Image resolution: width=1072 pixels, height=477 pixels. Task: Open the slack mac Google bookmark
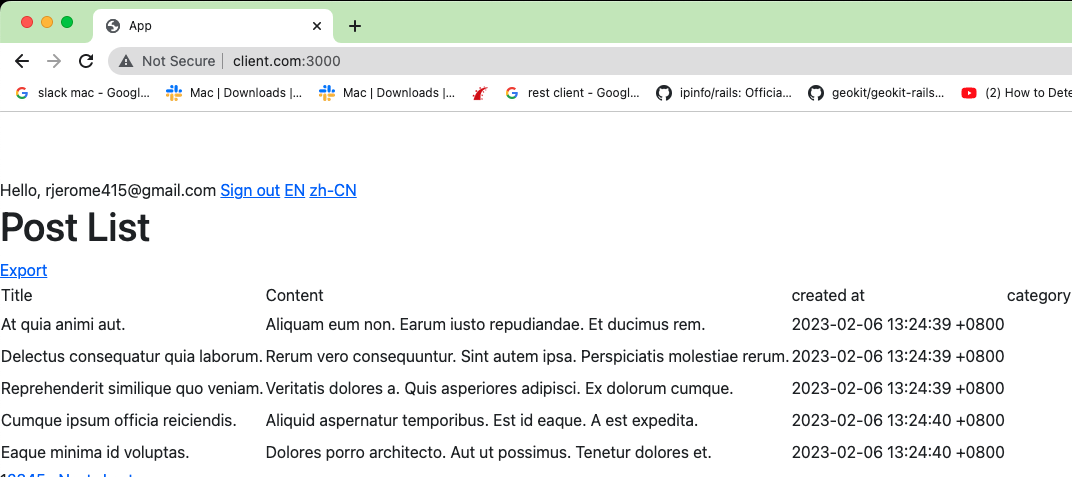click(x=83, y=93)
